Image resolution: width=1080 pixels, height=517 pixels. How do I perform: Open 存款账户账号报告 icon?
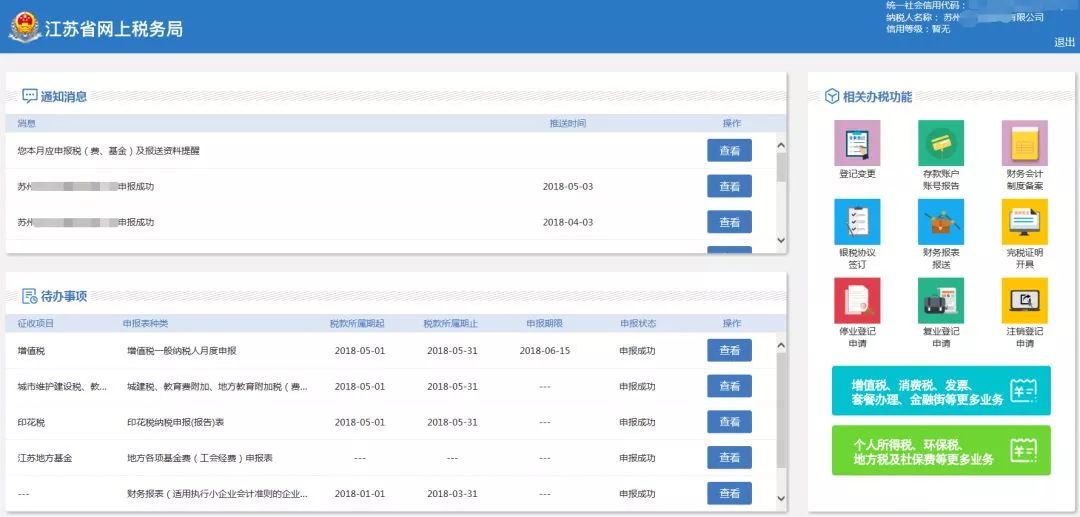[941, 143]
